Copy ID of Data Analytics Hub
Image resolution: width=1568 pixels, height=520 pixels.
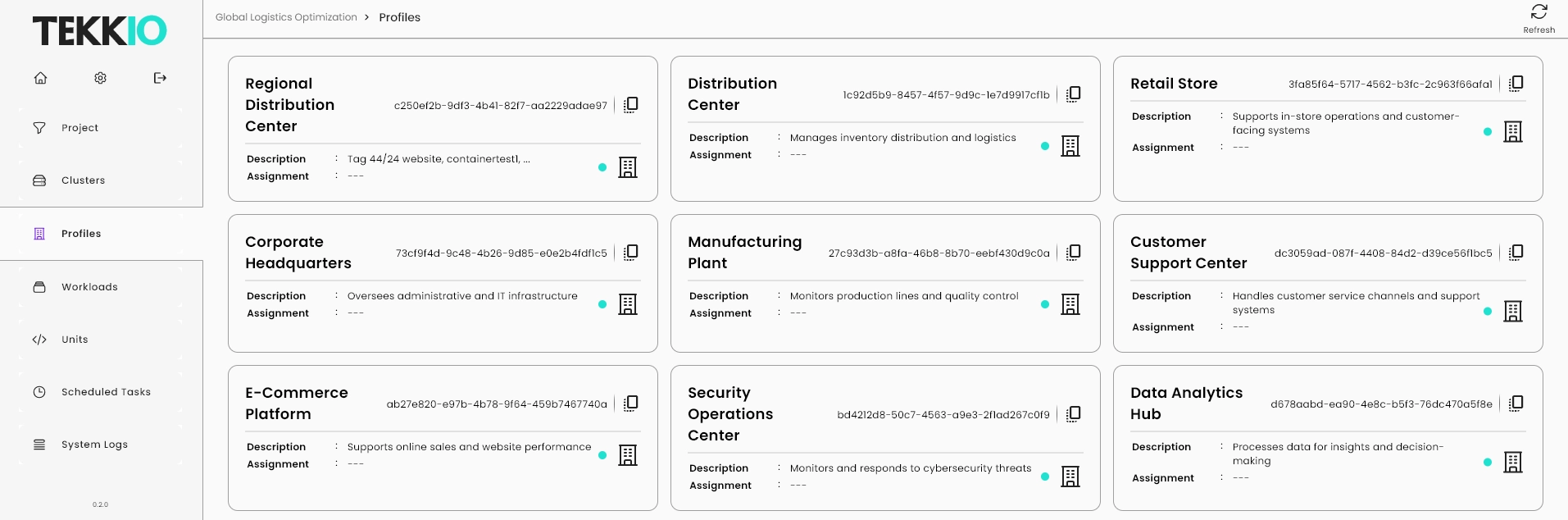(x=1516, y=404)
